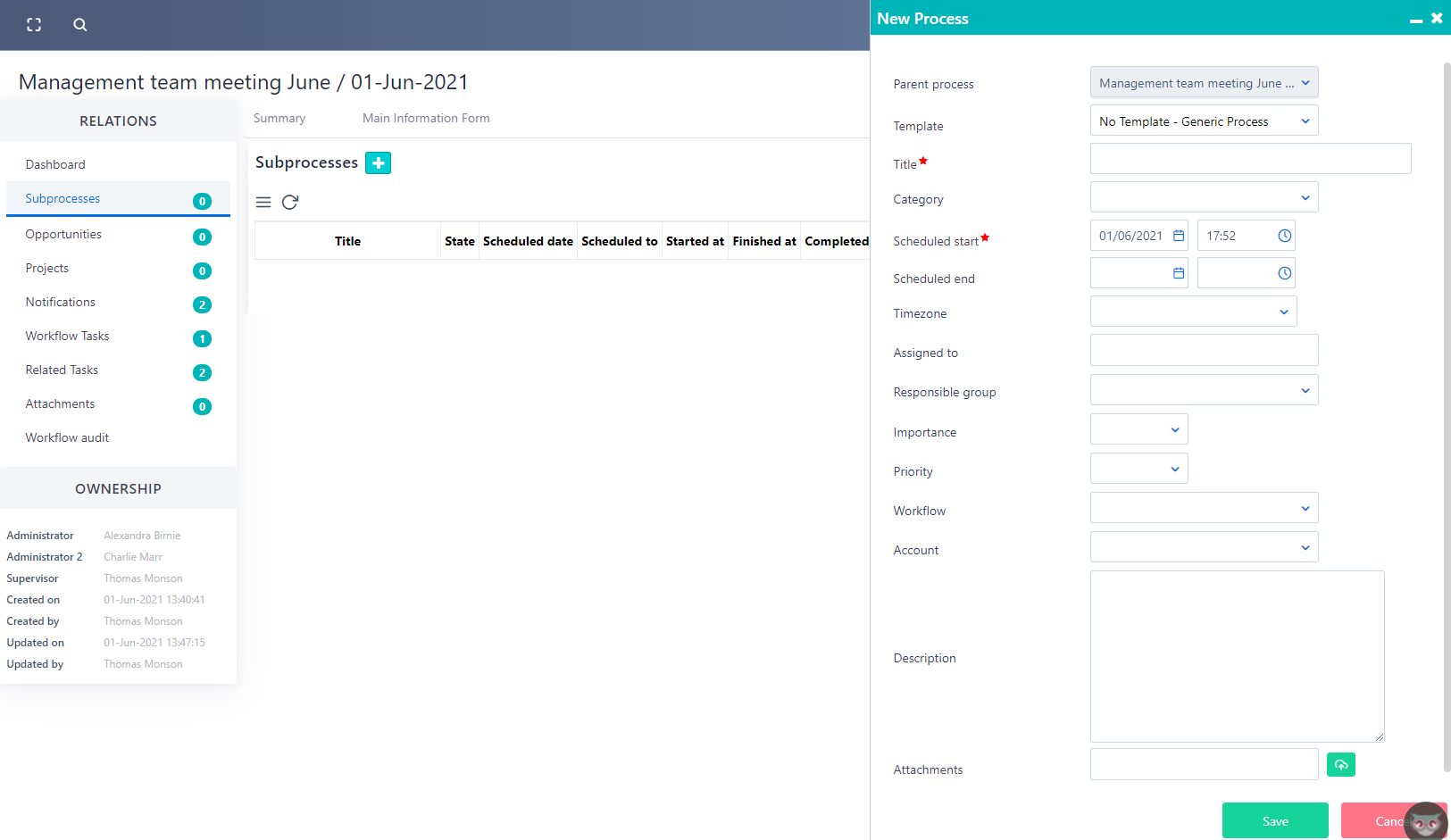Save the new process
Screen dimensions: 1451x840
click(1275, 821)
